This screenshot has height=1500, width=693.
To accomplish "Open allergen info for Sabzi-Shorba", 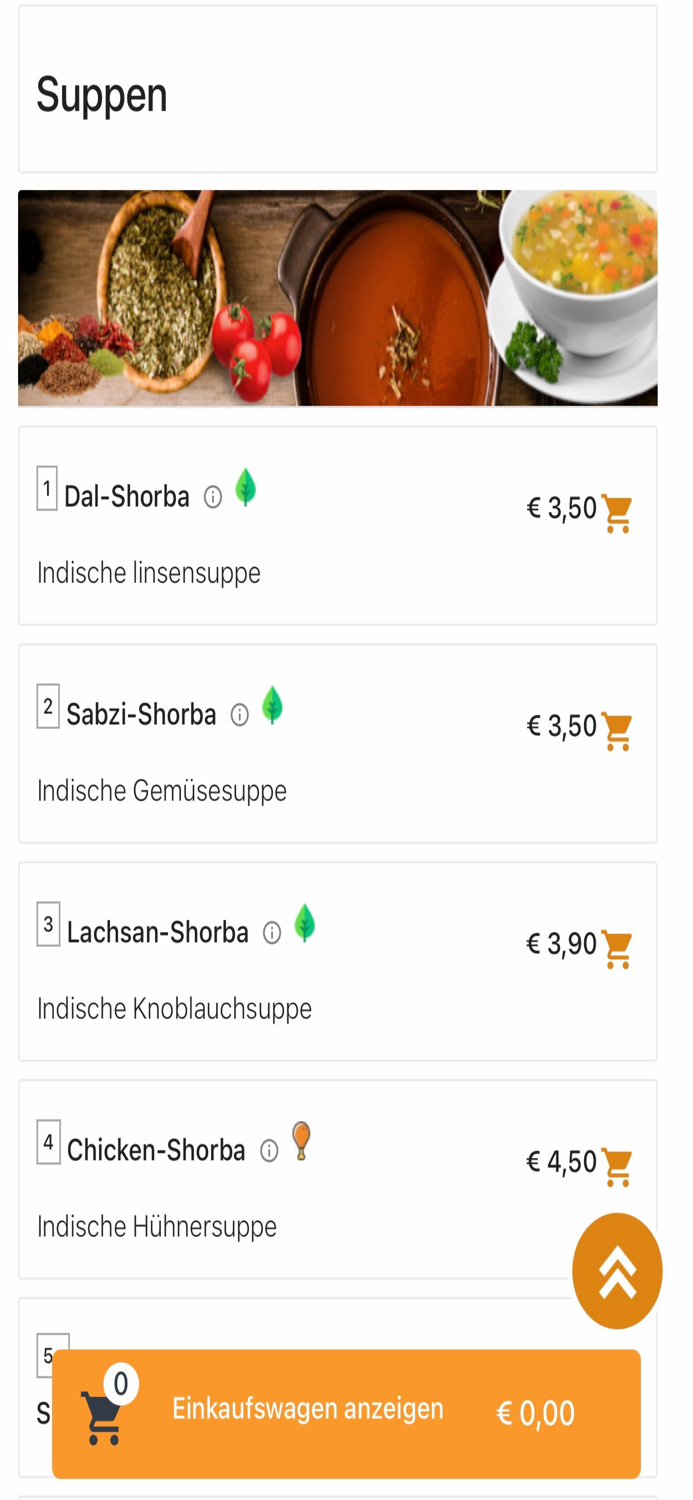I will (239, 714).
